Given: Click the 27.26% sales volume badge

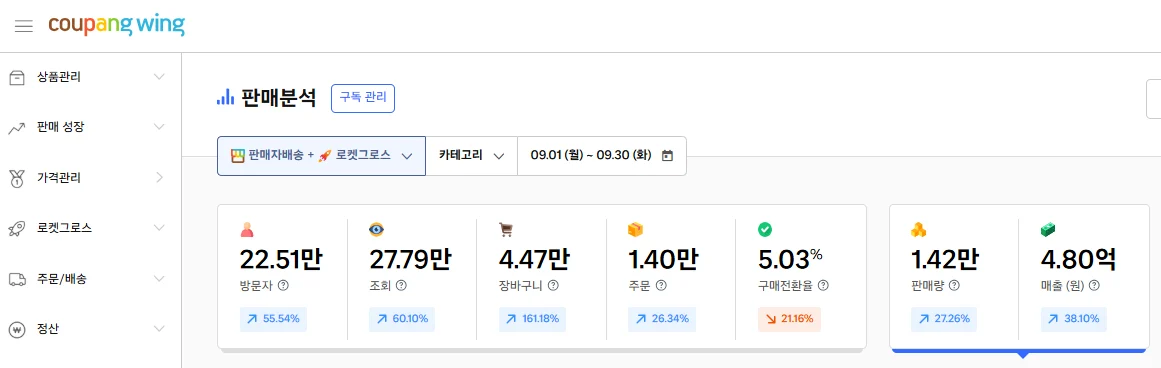Looking at the screenshot, I should click(x=944, y=319).
